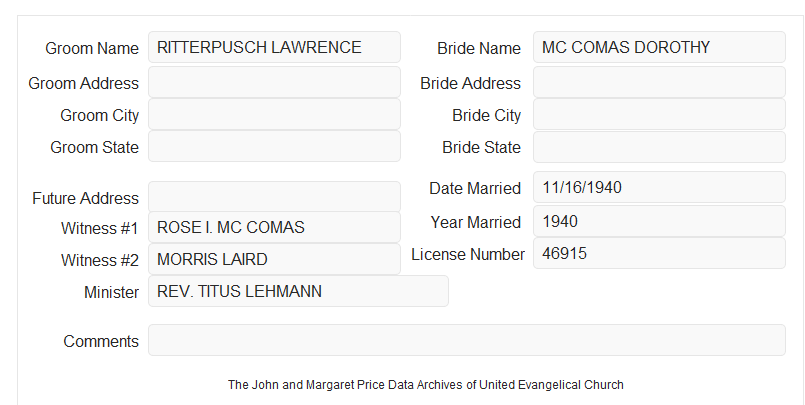805x405 pixels.
Task: Click the Groom Name label
Action: coord(92,48)
